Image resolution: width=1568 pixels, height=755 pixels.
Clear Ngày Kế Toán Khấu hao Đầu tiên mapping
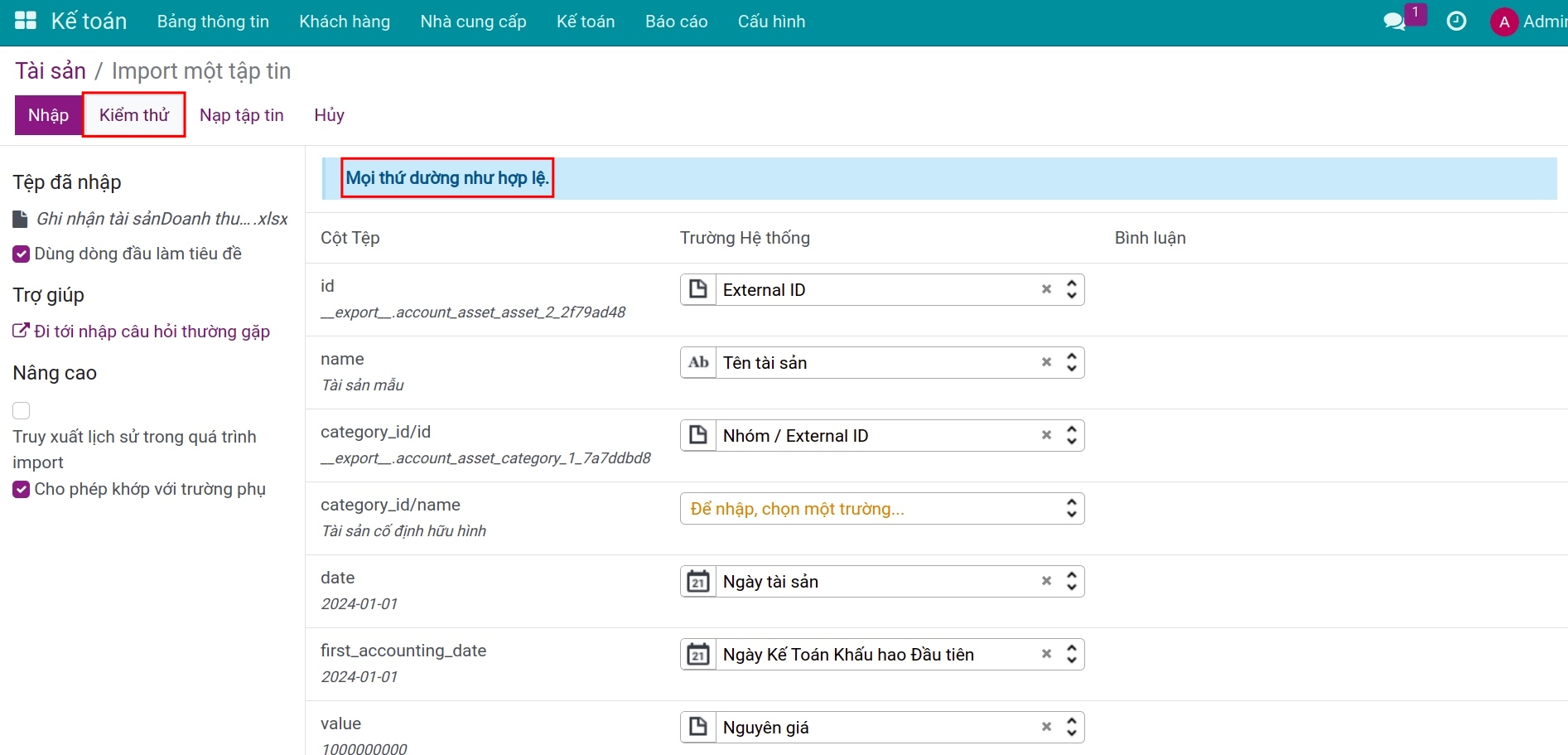pyautogui.click(x=1046, y=654)
